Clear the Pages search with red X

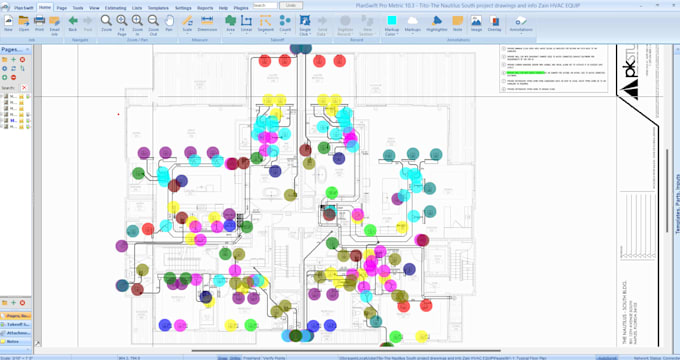24,88
